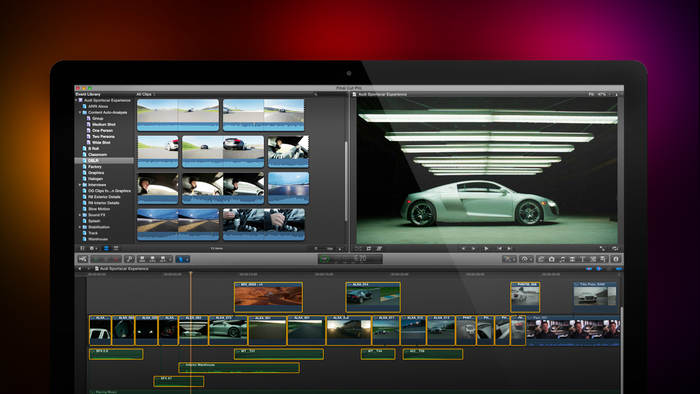Click the timecode display in the dashboard
Screen dimensions: 700x394
(x=350, y=259)
